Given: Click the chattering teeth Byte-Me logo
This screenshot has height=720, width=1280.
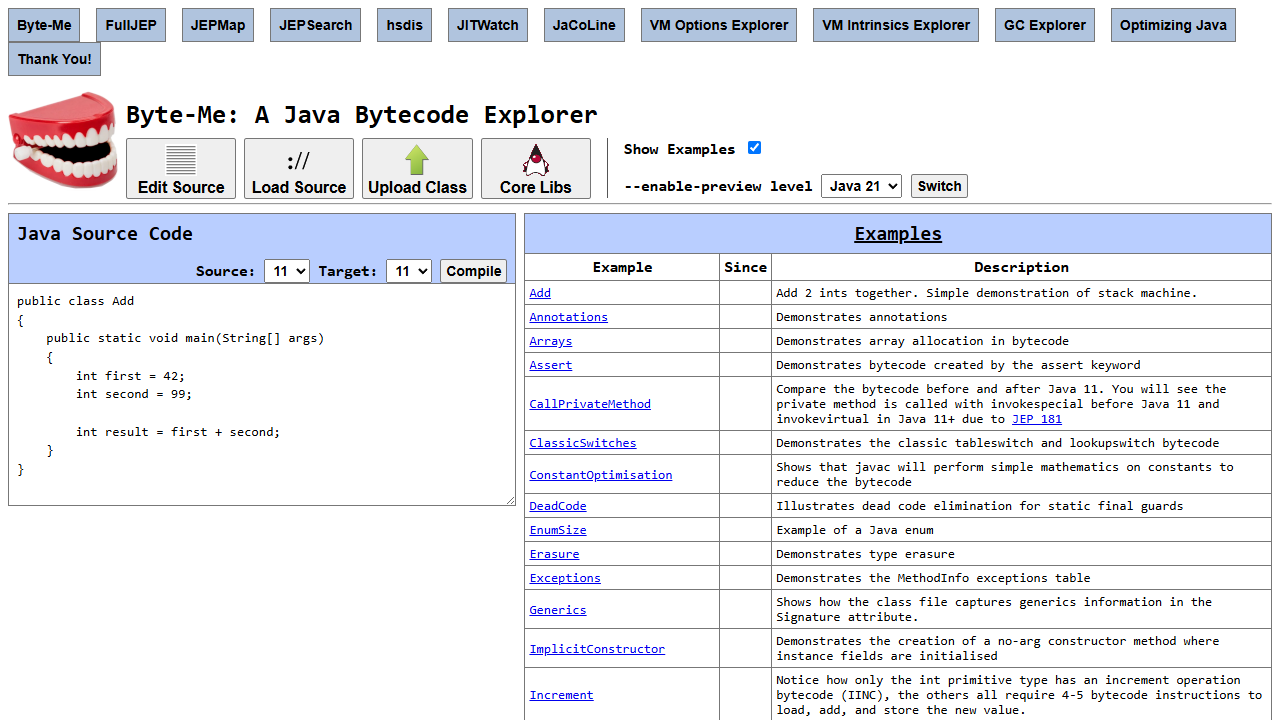Looking at the screenshot, I should (x=63, y=141).
